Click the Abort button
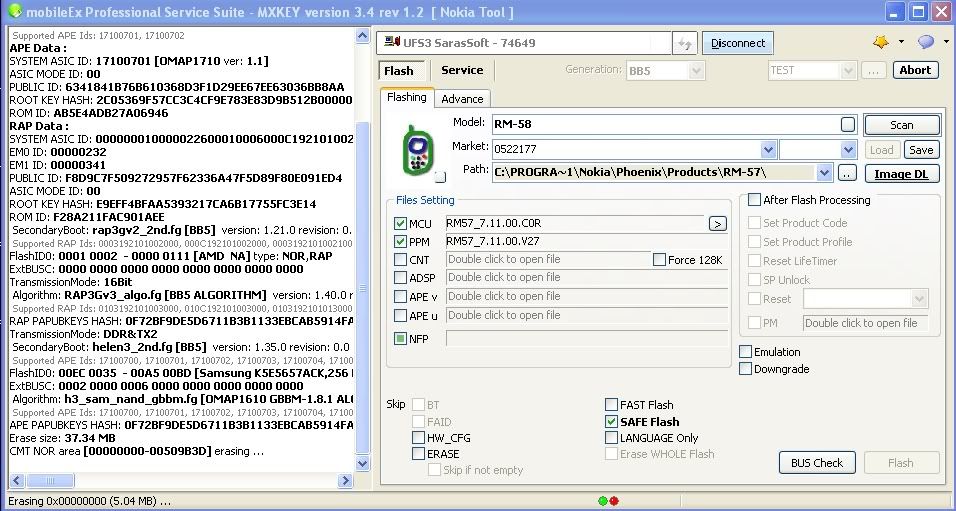956x511 pixels. click(915, 70)
